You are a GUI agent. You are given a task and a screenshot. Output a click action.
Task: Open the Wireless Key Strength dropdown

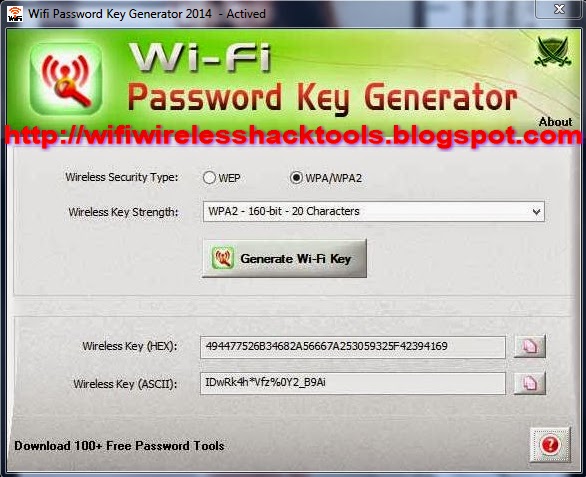coord(374,212)
